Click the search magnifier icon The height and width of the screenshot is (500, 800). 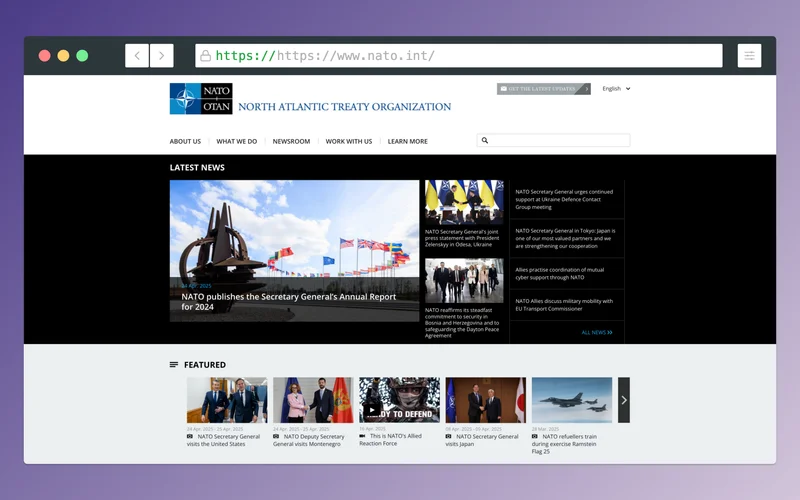(x=484, y=141)
